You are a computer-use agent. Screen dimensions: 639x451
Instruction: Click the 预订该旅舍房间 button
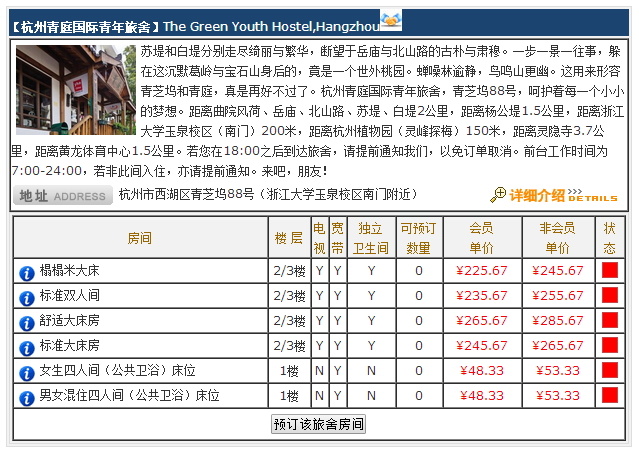click(x=318, y=424)
